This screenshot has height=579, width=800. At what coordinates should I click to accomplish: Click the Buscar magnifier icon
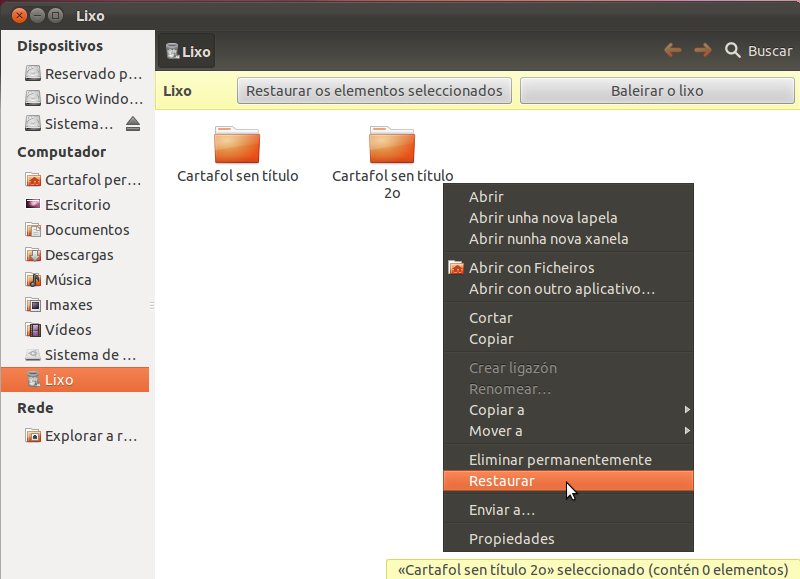[x=733, y=50]
